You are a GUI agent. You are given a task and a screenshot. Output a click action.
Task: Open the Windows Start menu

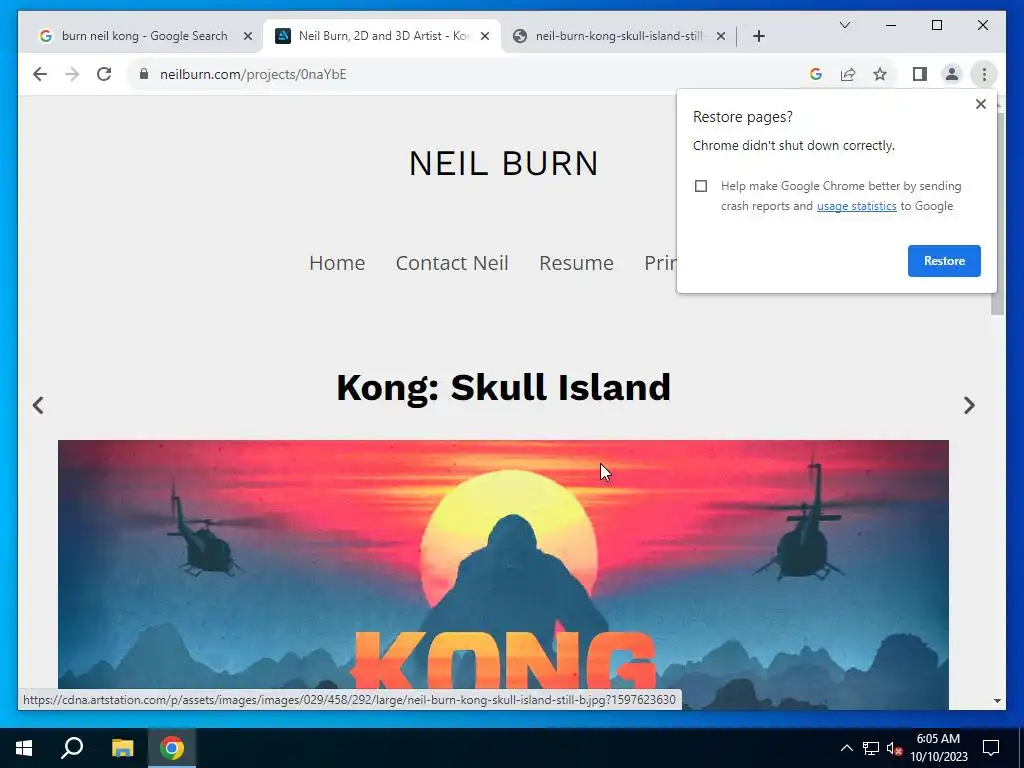click(x=24, y=748)
